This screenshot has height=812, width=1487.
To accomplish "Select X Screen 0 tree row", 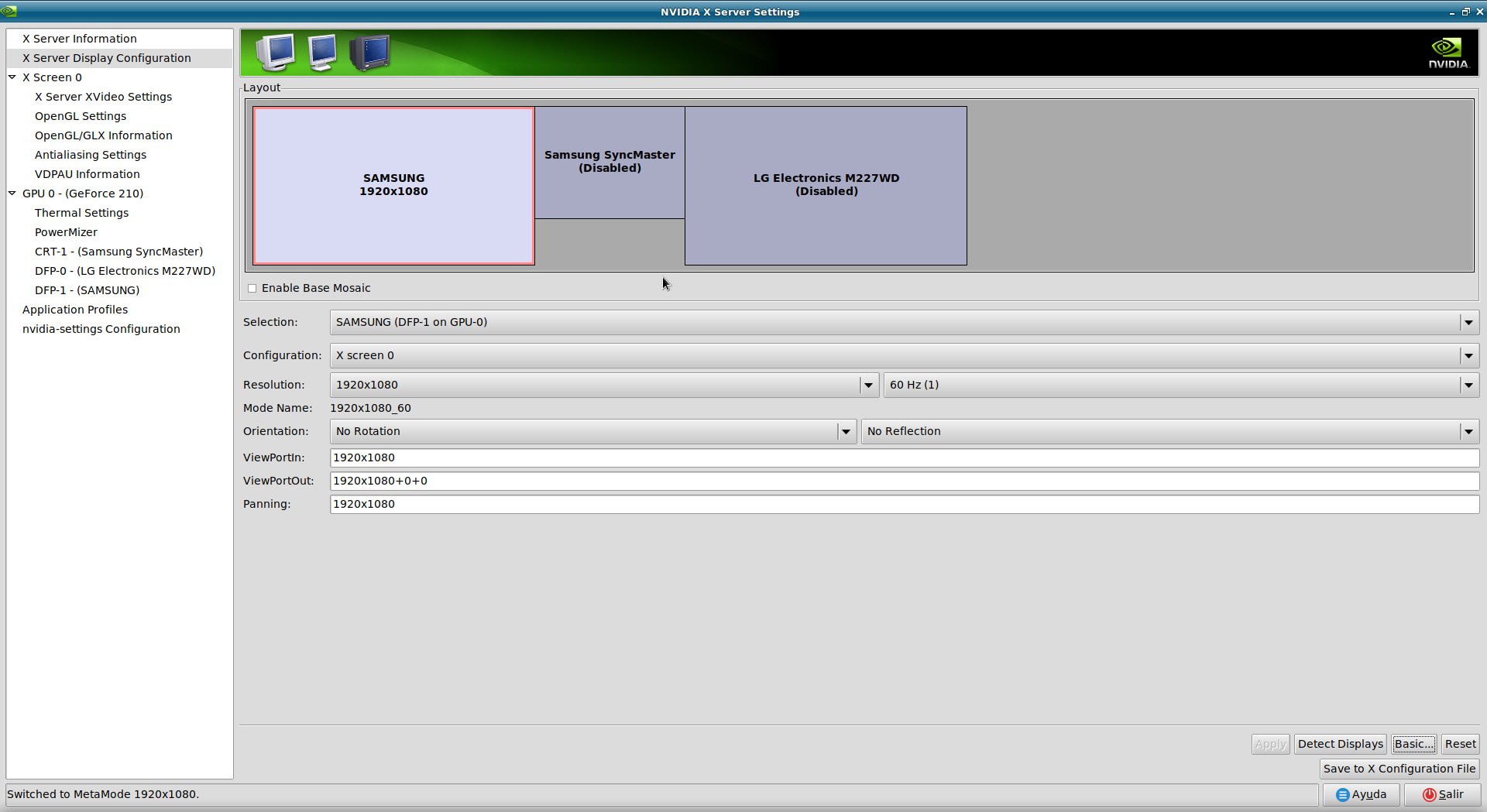I will (x=119, y=77).
